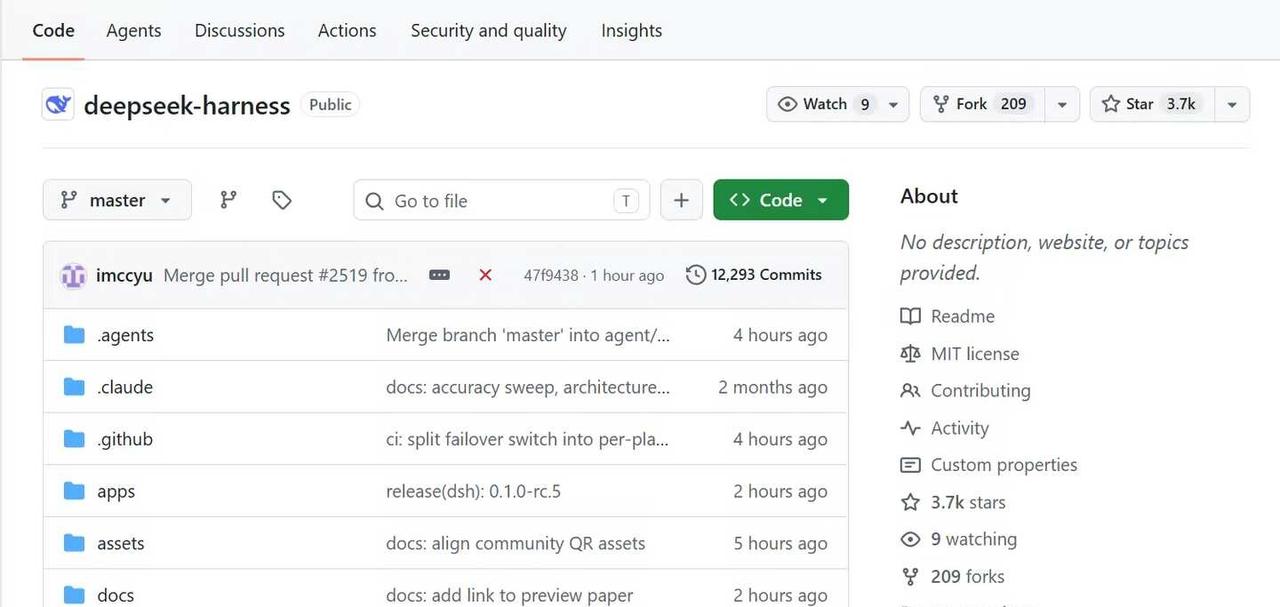Click the Contributing people icon

point(910,390)
